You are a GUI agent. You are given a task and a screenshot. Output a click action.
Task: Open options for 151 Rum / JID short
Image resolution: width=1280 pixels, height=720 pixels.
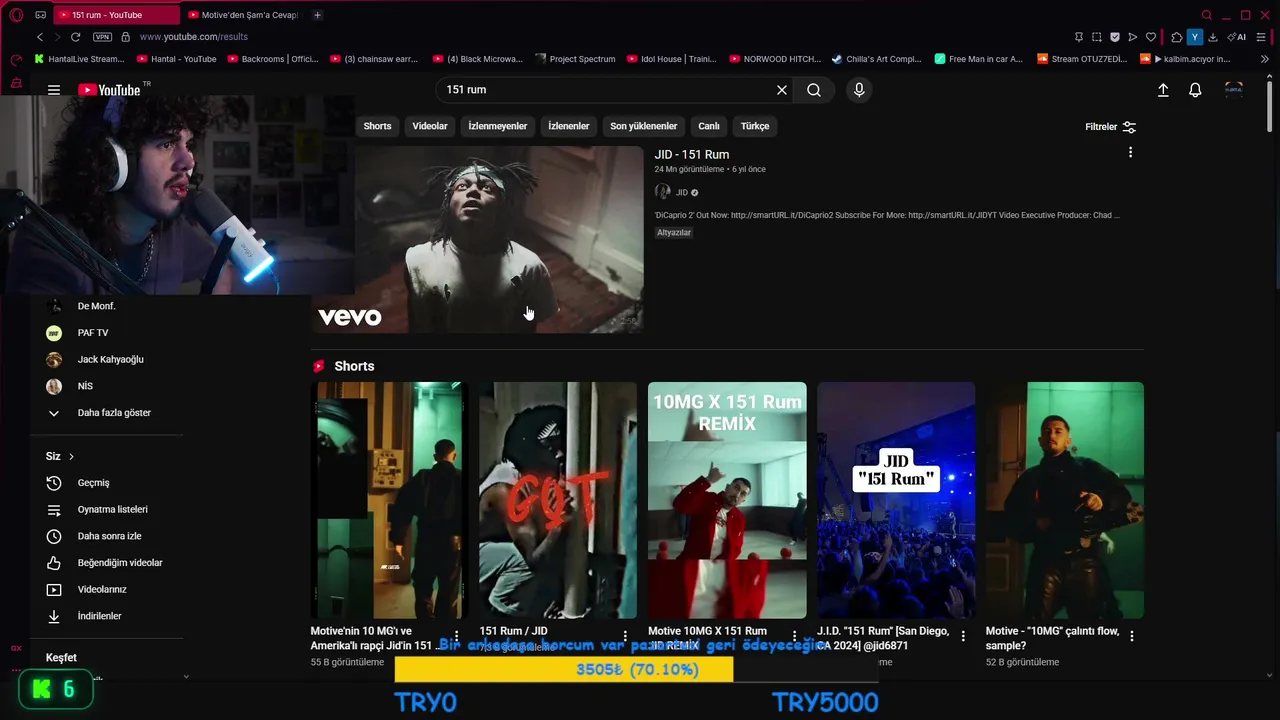625,636
